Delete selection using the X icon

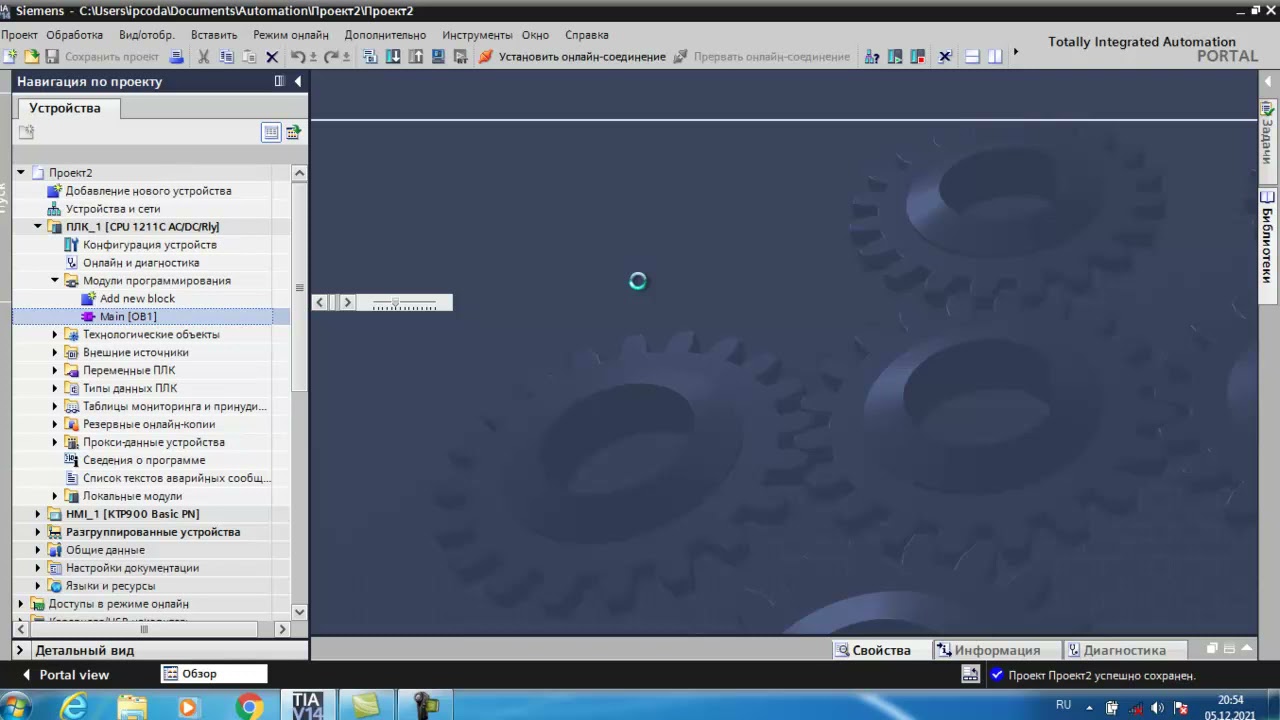tap(271, 57)
